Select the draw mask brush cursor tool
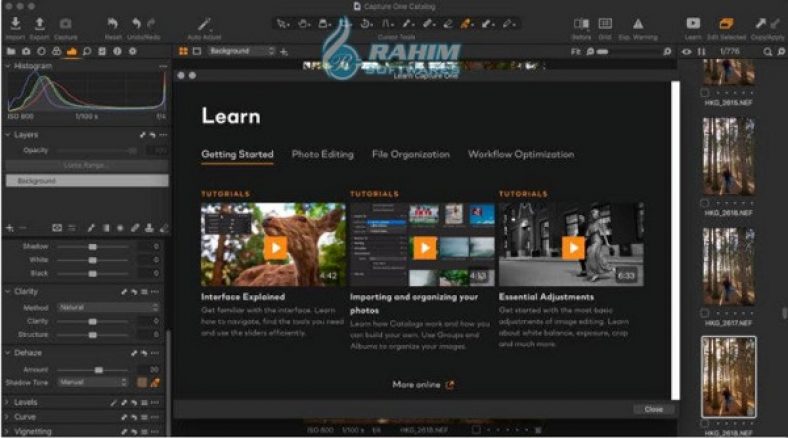Screen dimensions: 788x438 [x=408, y=24]
